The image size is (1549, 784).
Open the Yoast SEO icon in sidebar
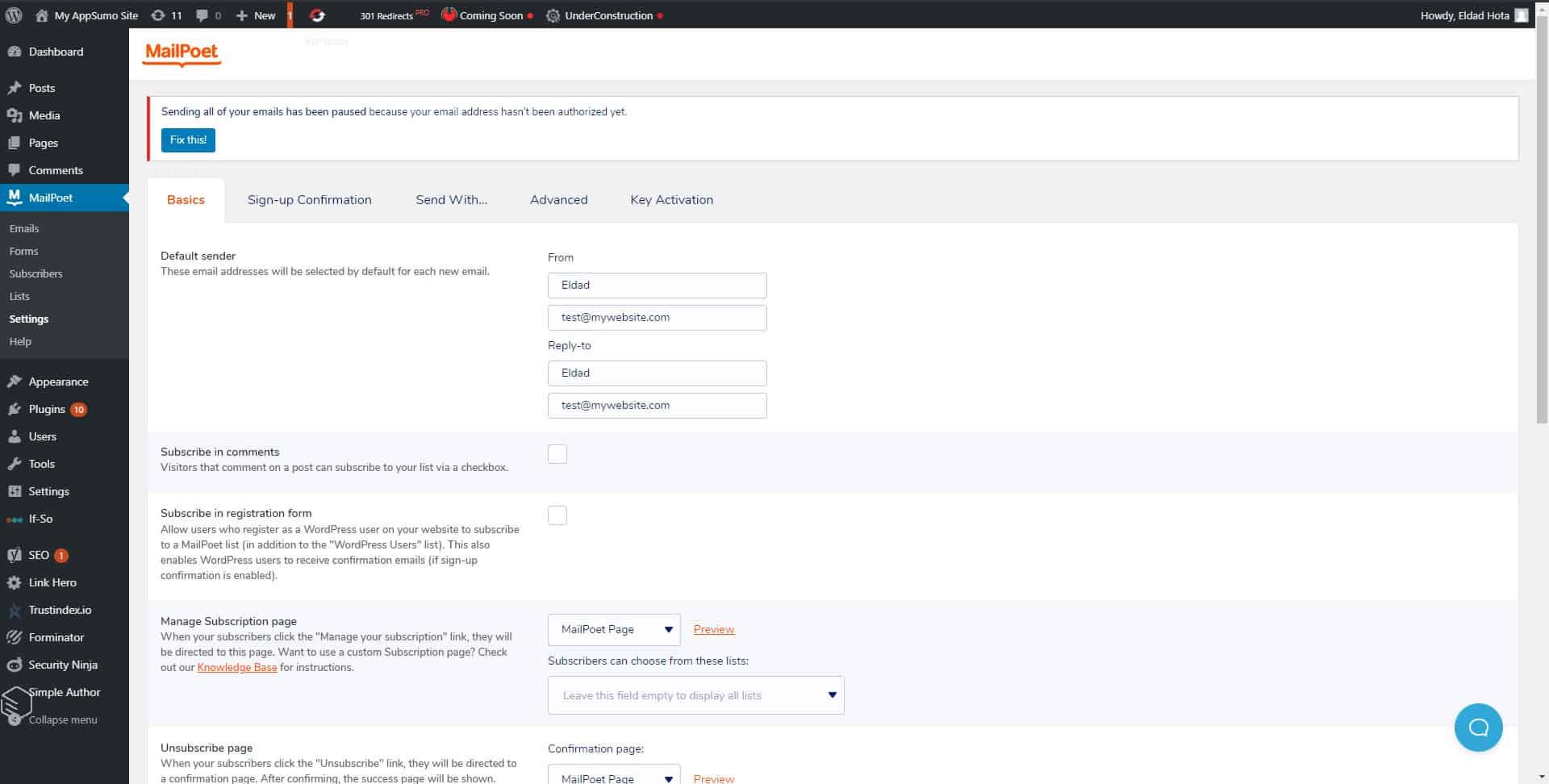point(14,555)
